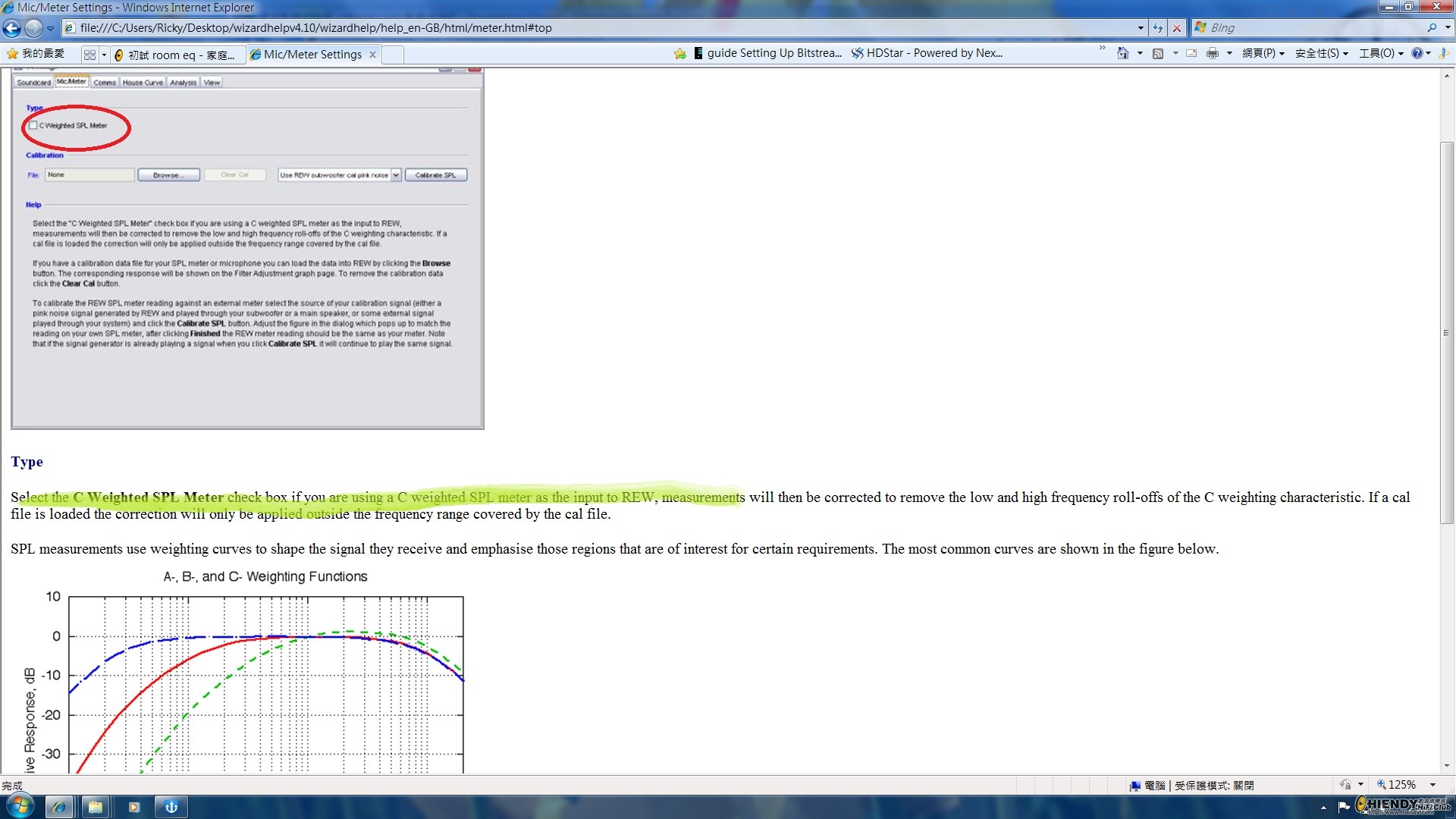Click the RSS feeds icon
This screenshot has width=1456, height=819.
pyautogui.click(x=1158, y=53)
